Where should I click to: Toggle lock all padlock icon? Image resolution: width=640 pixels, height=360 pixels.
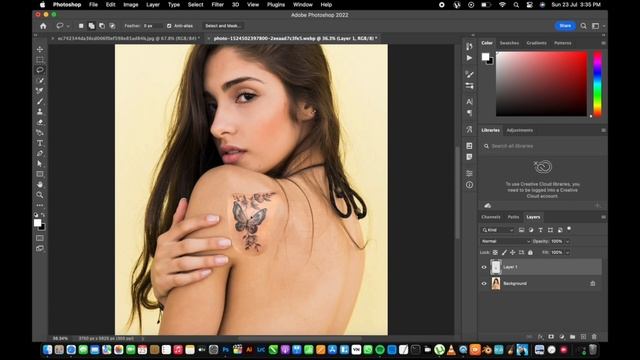pyautogui.click(x=530, y=253)
